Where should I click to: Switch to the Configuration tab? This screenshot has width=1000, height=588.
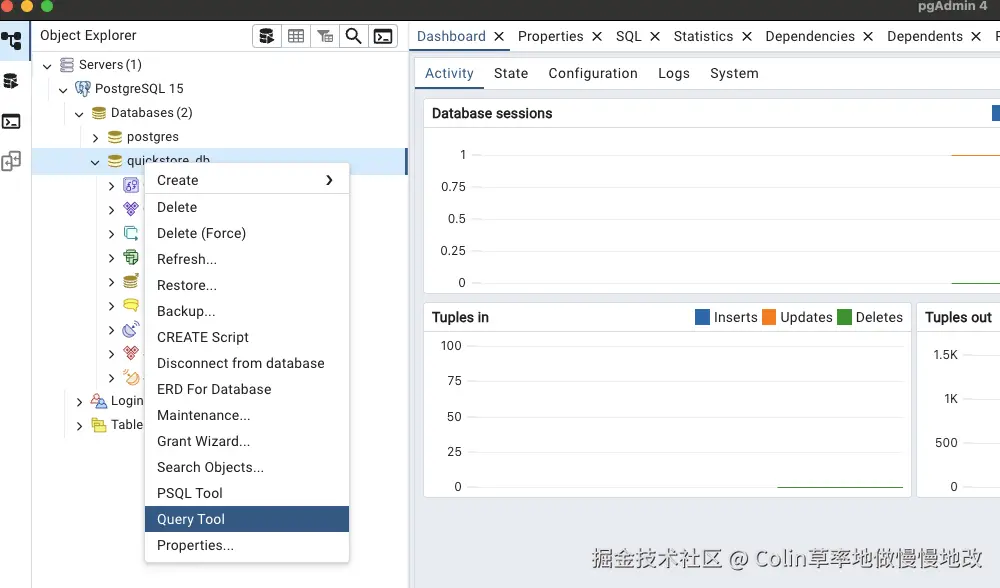pos(593,73)
